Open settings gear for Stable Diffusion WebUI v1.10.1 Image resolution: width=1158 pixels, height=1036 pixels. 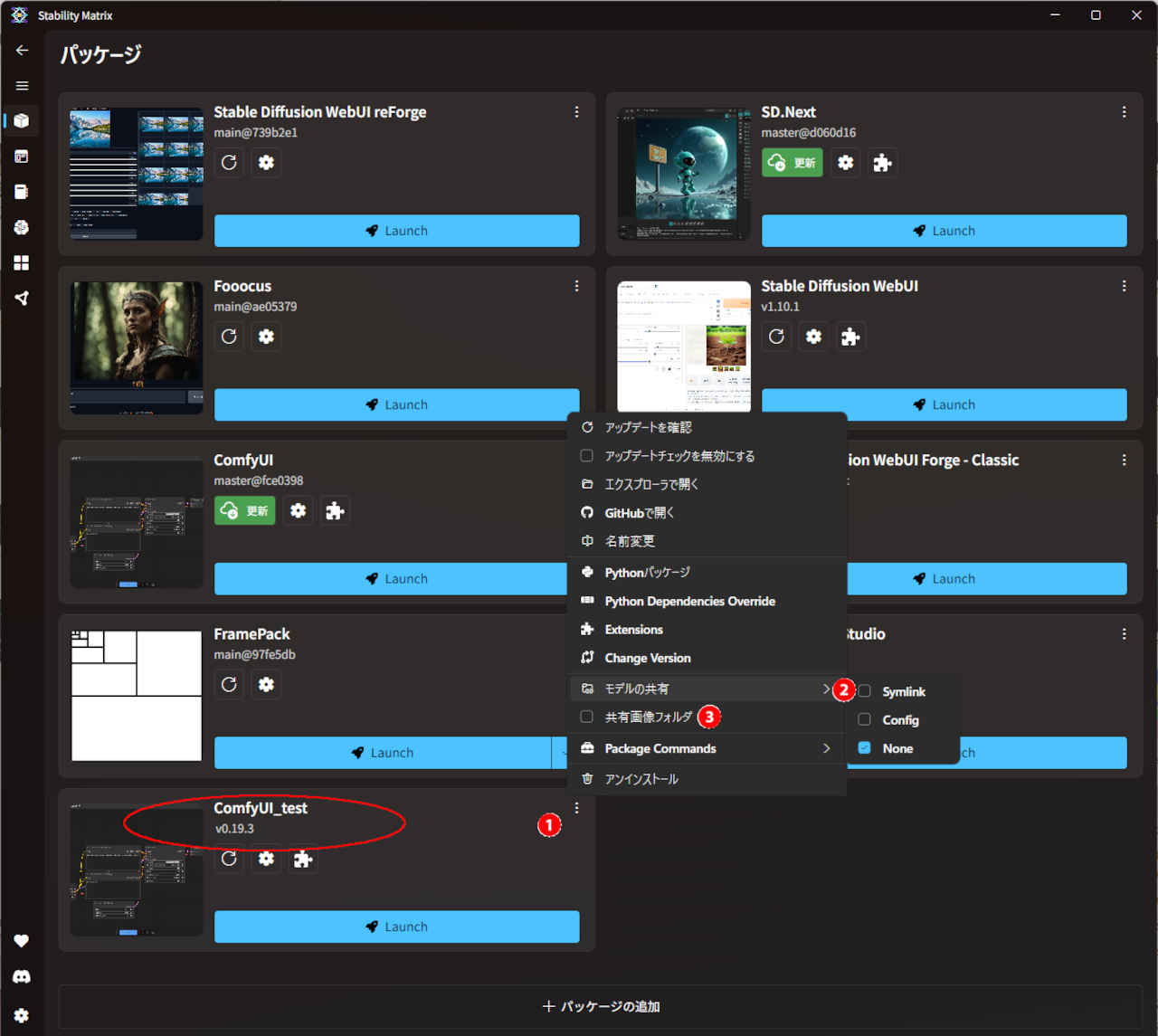coord(813,336)
